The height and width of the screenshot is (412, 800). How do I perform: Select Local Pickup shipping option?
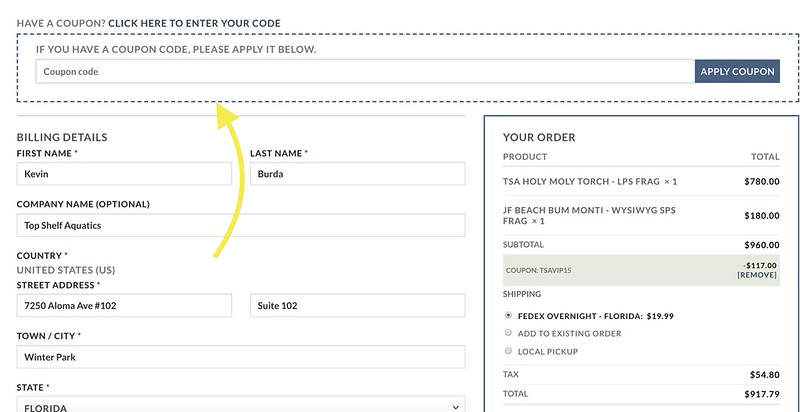508,351
